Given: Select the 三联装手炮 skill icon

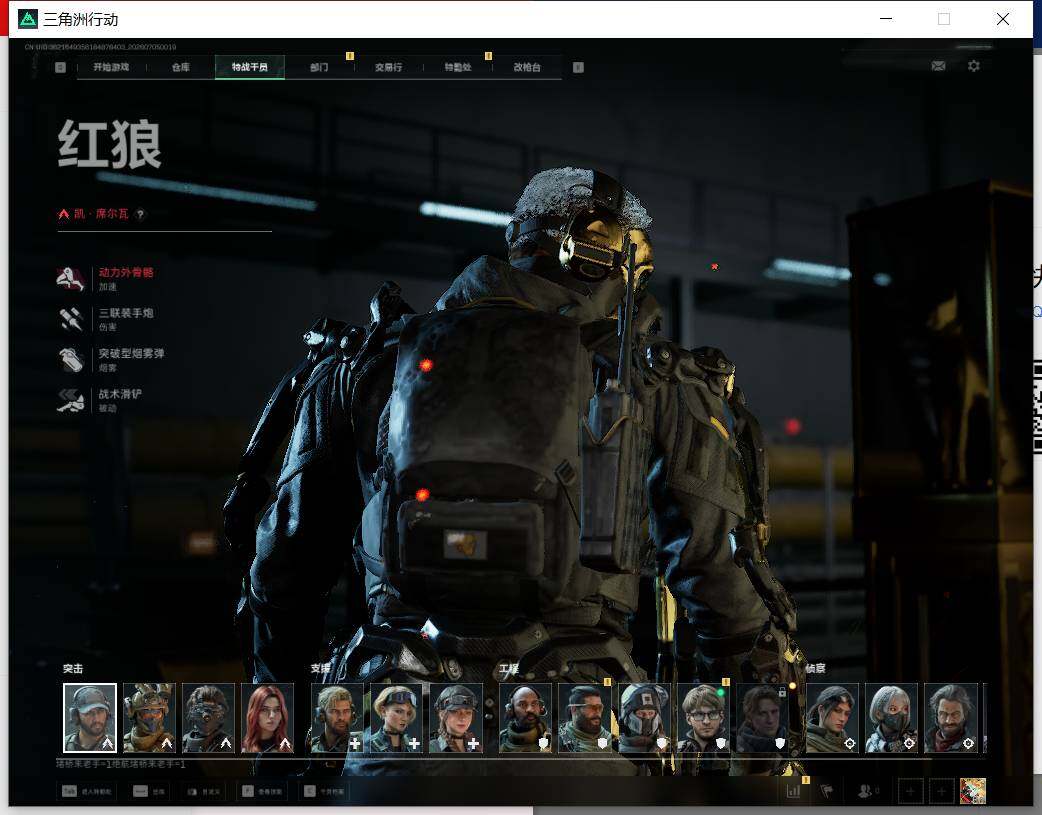Looking at the screenshot, I should click(x=70, y=319).
